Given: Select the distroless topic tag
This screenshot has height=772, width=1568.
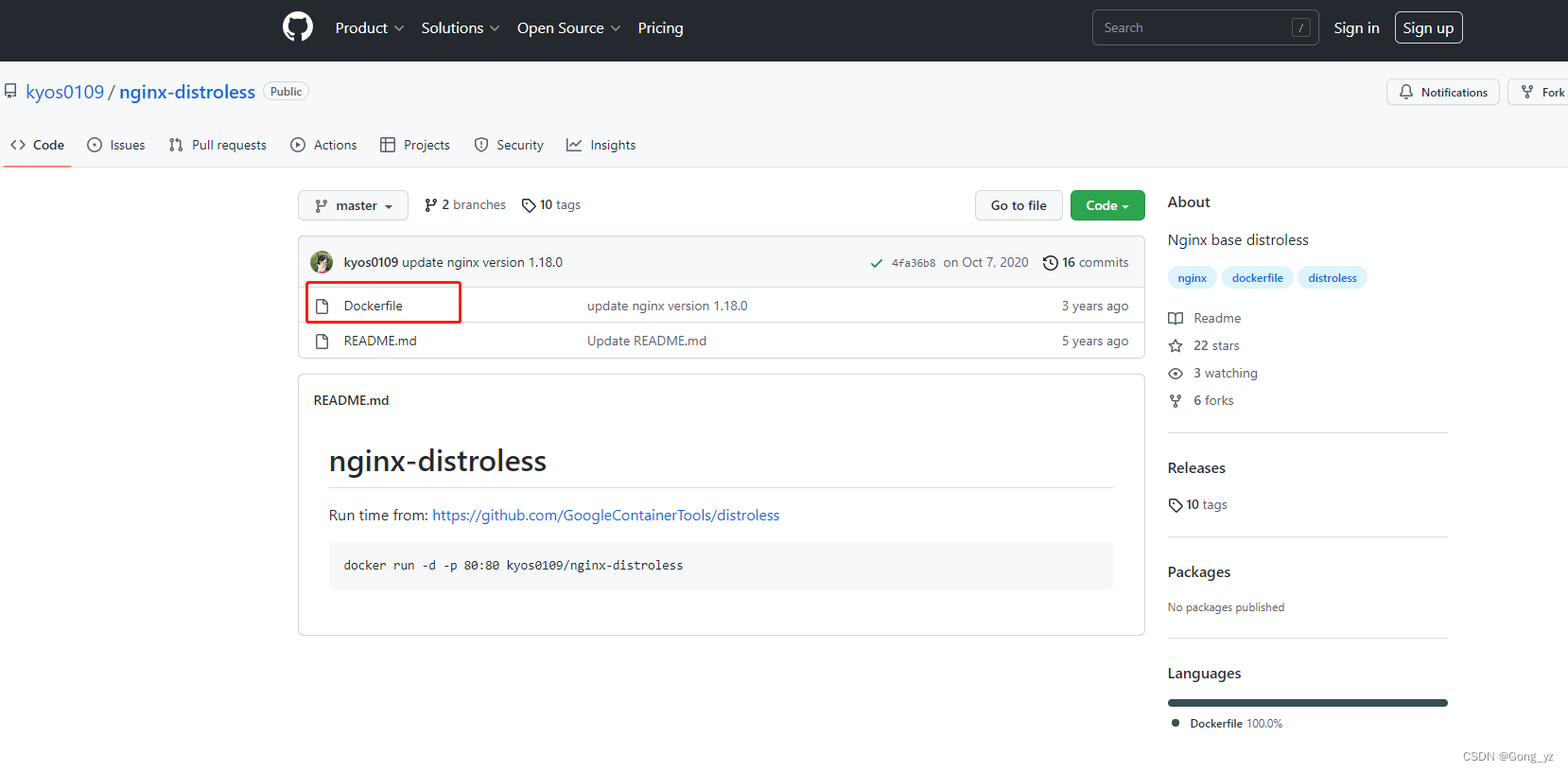Looking at the screenshot, I should pos(1333,277).
